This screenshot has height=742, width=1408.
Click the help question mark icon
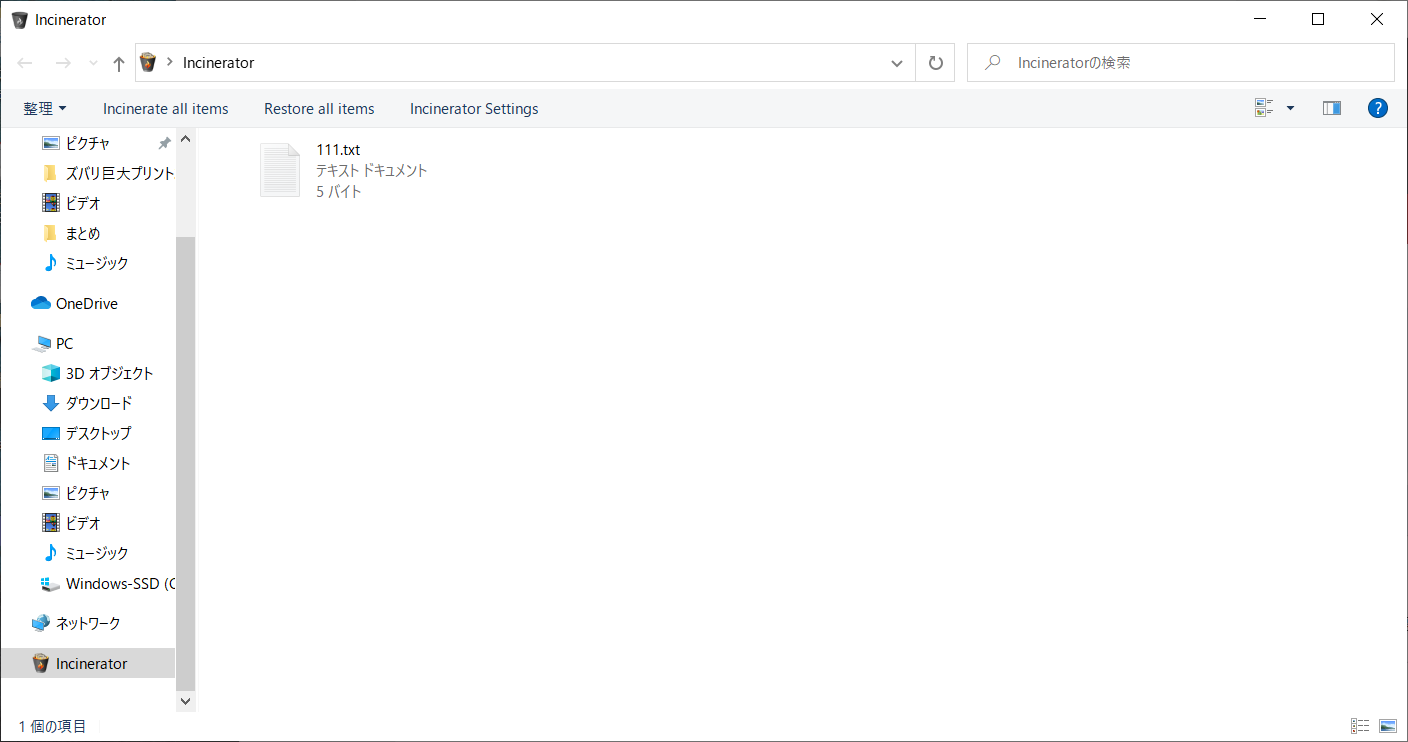pos(1377,108)
